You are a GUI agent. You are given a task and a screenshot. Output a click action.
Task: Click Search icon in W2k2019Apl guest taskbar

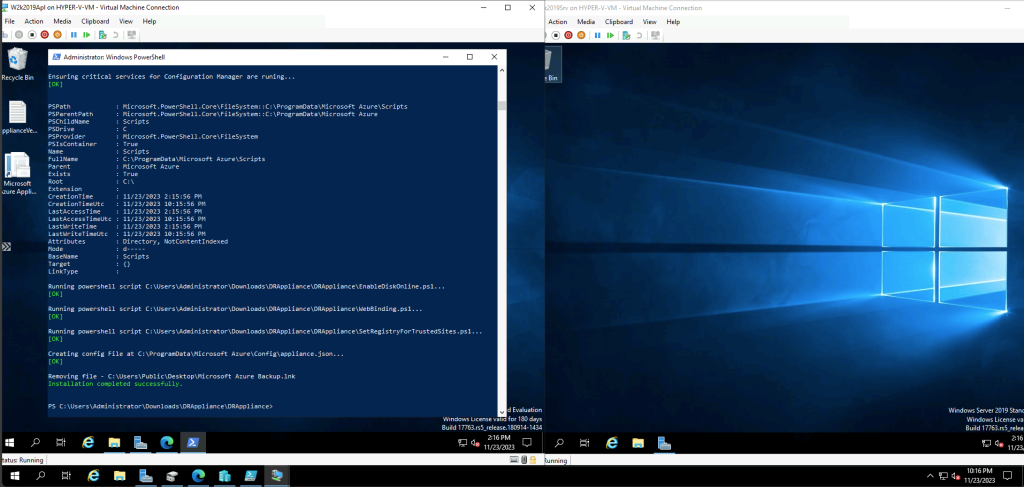click(36, 442)
